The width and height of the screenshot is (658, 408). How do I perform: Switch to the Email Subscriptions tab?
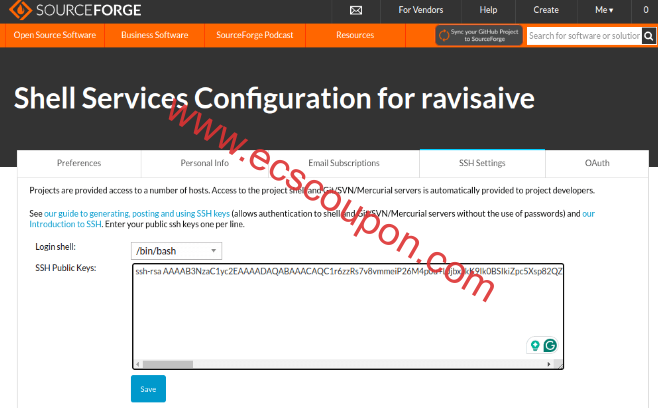pos(344,163)
